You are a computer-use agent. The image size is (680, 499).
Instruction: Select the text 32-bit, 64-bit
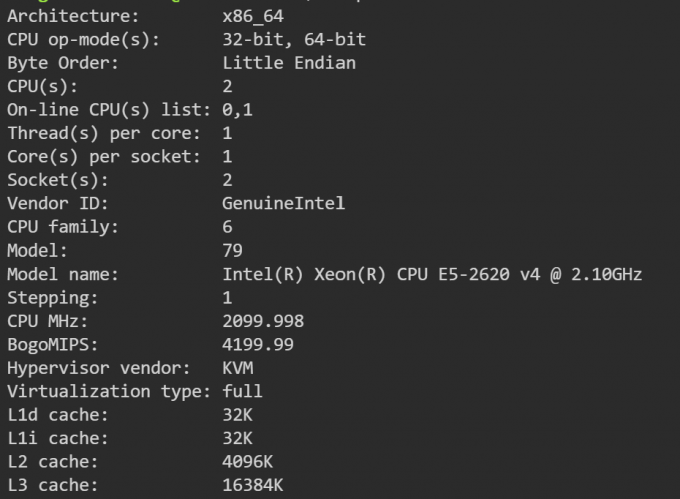click(x=294, y=40)
